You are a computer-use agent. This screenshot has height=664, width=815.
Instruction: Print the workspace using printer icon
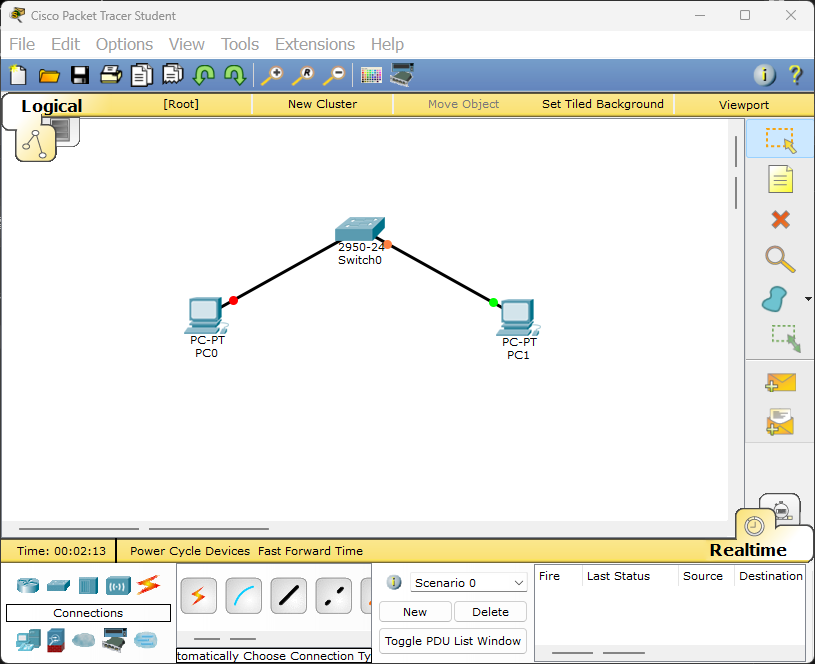pyautogui.click(x=111, y=75)
